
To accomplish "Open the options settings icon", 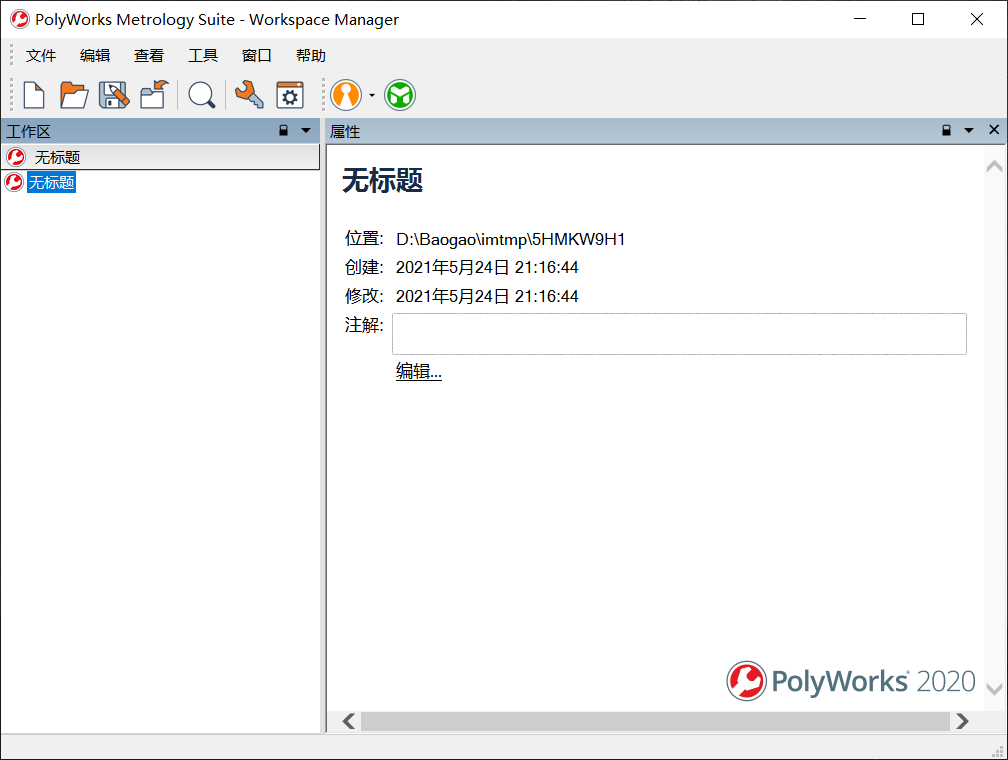I will click(289, 94).
